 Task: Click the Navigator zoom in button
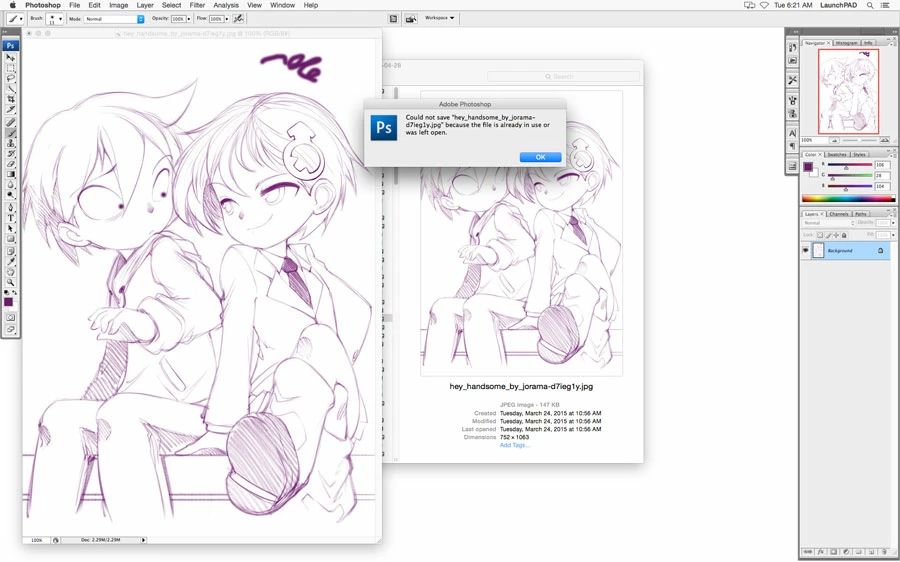[885, 140]
